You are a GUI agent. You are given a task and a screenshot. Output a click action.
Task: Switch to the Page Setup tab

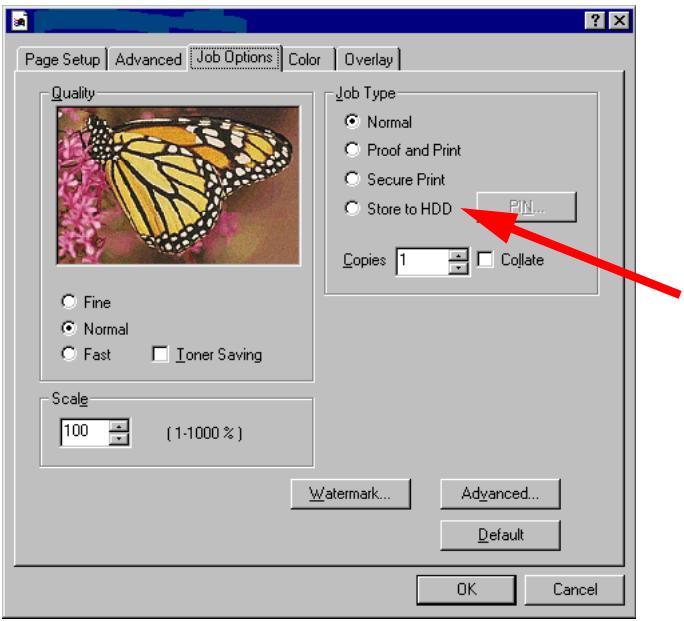click(62, 59)
